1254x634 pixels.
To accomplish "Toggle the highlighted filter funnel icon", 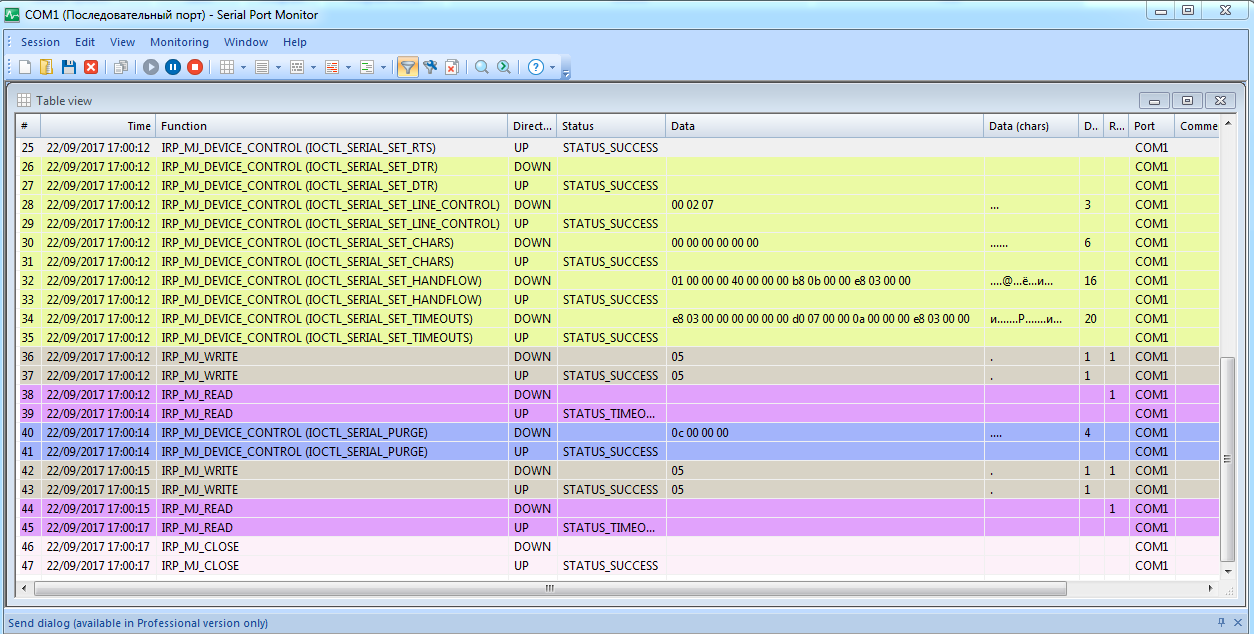I will coord(407,67).
